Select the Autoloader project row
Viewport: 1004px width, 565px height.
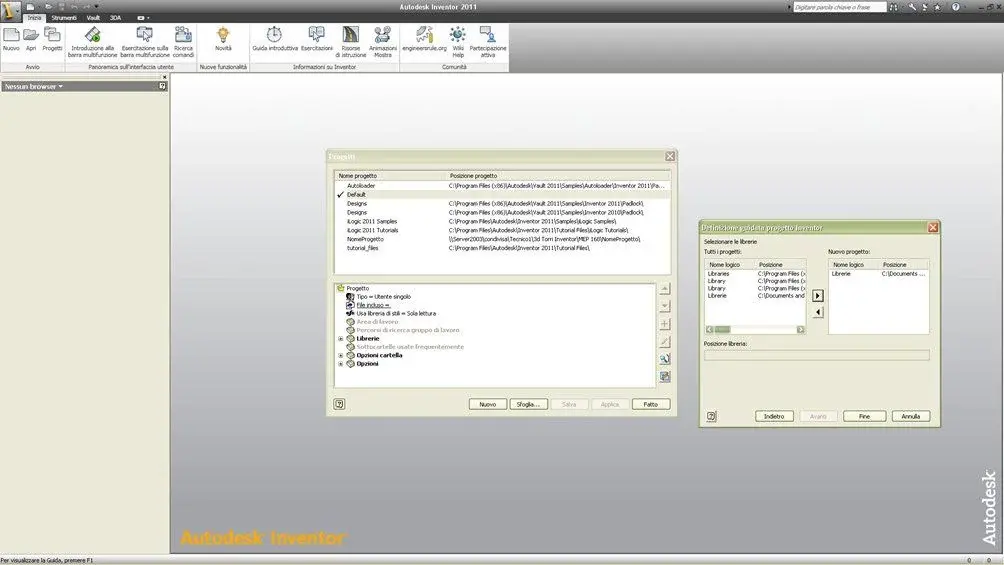[503, 186]
